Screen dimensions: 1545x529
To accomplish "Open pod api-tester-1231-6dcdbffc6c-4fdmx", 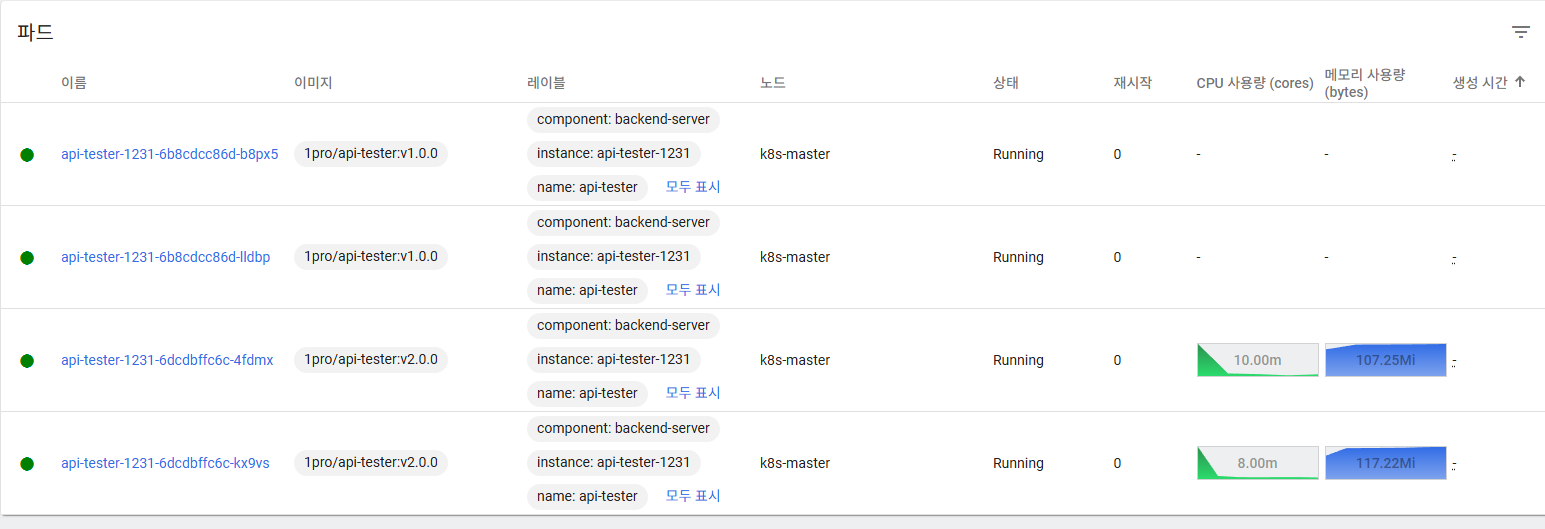I will coord(167,360).
